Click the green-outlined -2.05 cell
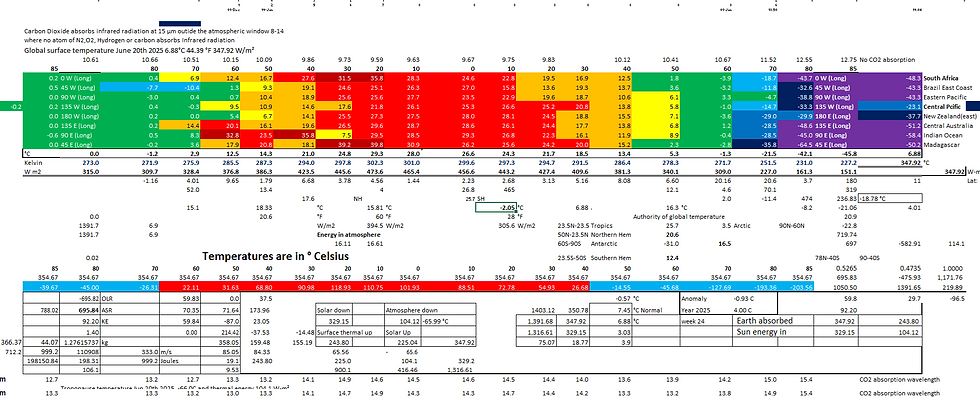Screen dimensions: 980x398 [495, 207]
